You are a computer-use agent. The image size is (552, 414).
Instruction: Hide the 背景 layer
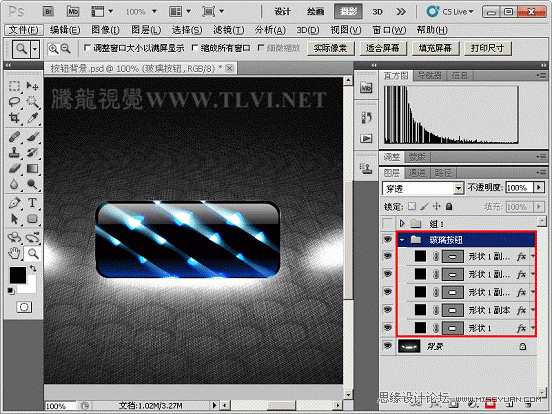click(x=388, y=346)
